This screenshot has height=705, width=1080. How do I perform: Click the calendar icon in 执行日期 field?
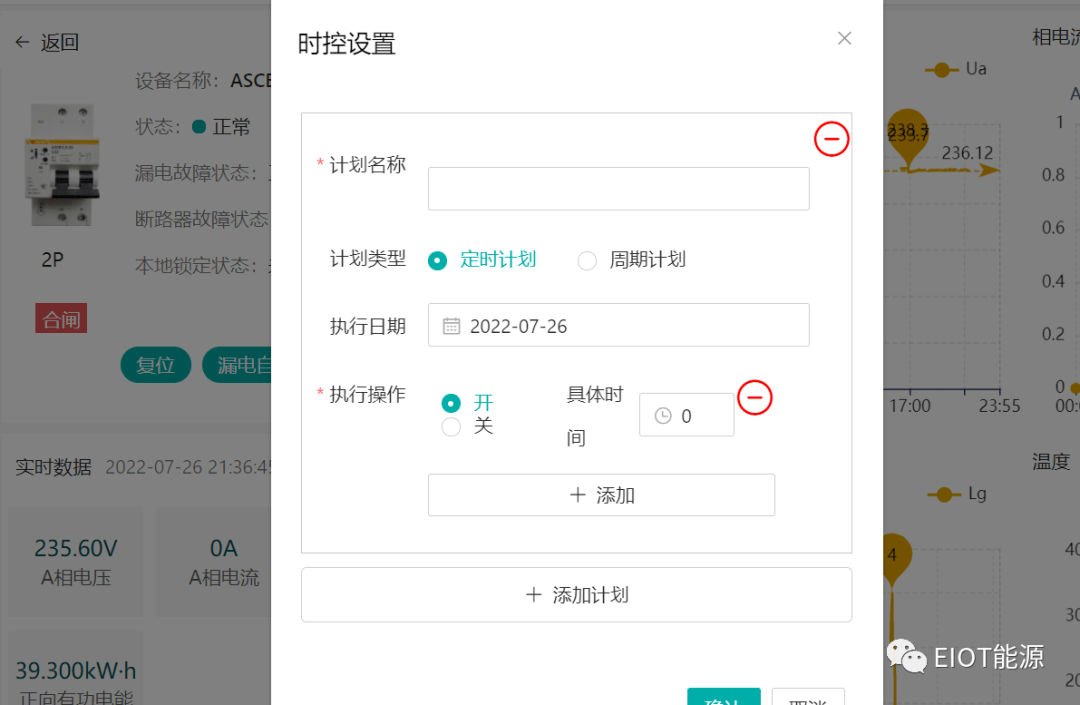(451, 326)
